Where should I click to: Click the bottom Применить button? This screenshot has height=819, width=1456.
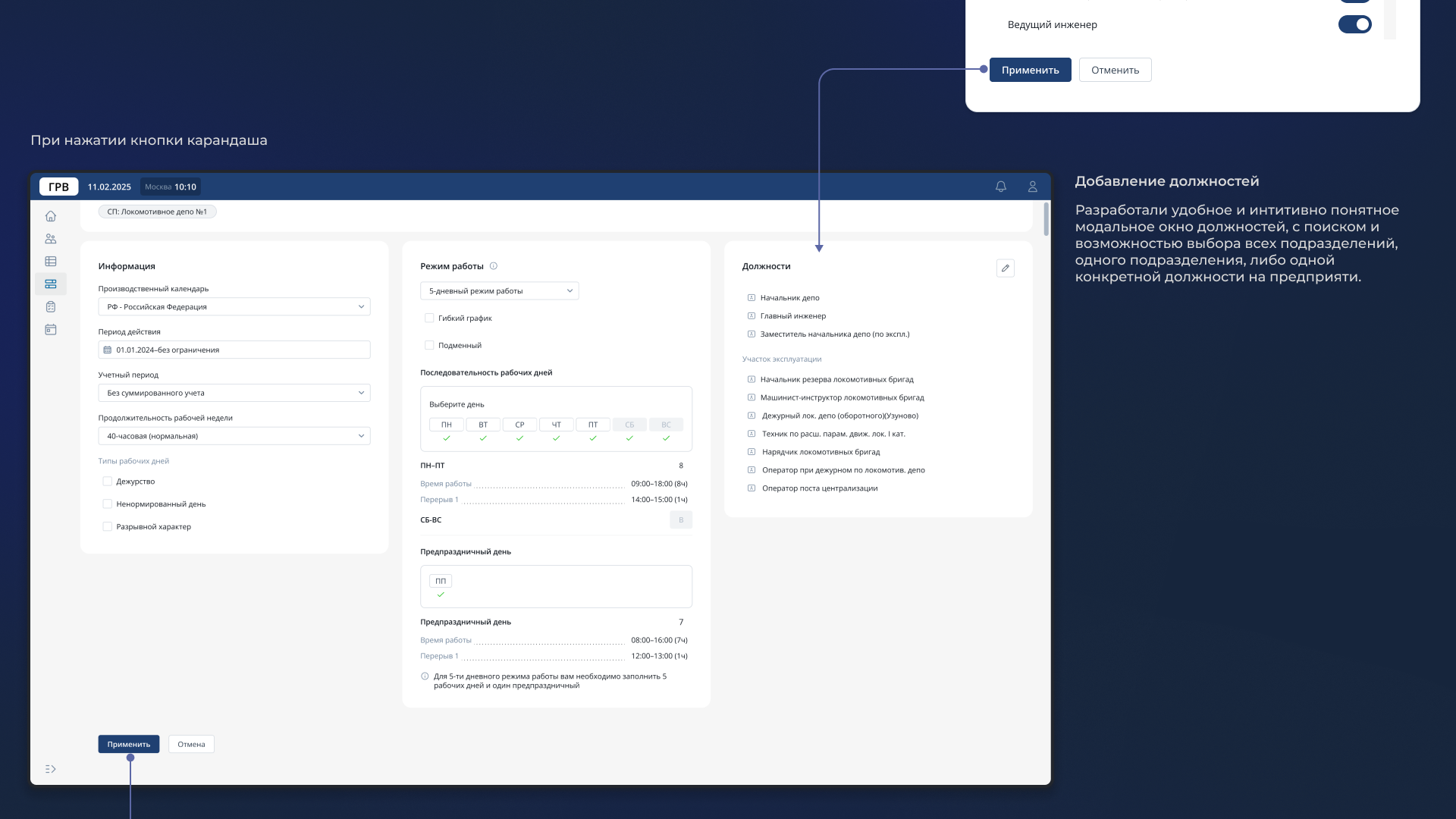coord(129,745)
